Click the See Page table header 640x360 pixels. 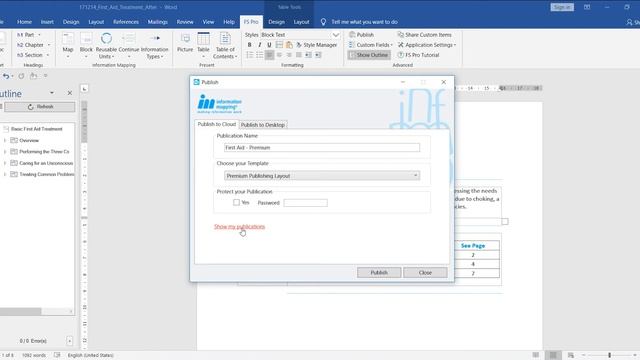tap(473, 246)
